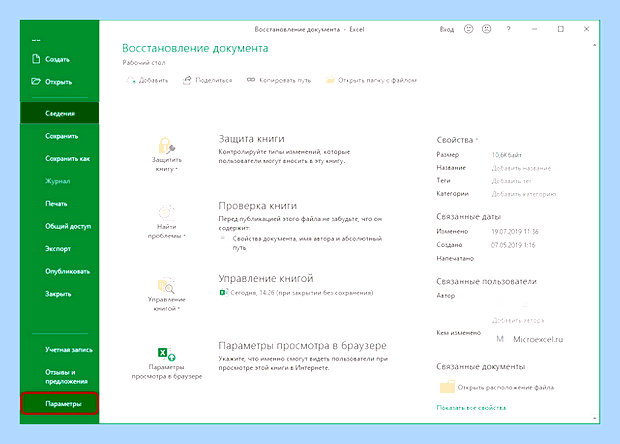This screenshot has height=444, width=620.
Task: Click the Excel file icon beside Сегодня
Action: [x=223, y=293]
